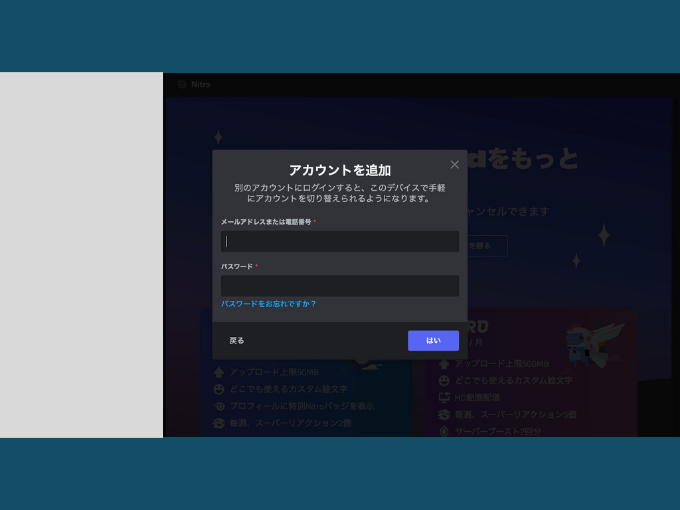Click the アカウントを追加 dialog title

pos(340,170)
